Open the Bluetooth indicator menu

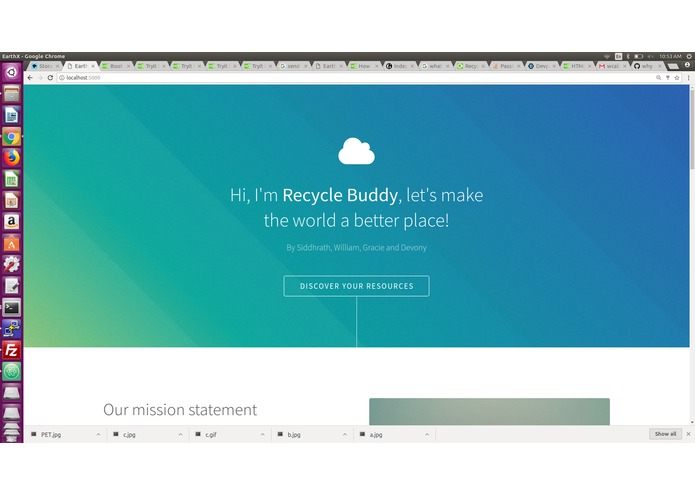(x=628, y=56)
